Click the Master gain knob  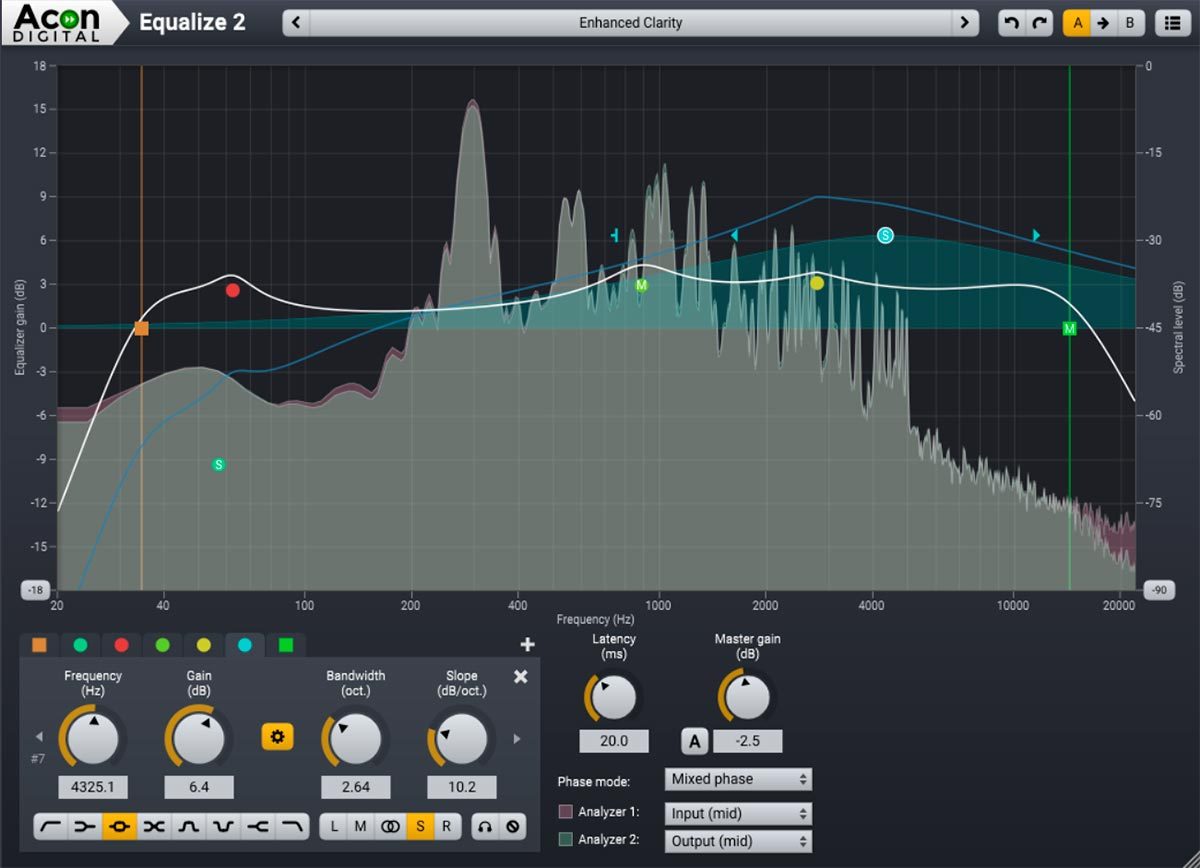[746, 697]
